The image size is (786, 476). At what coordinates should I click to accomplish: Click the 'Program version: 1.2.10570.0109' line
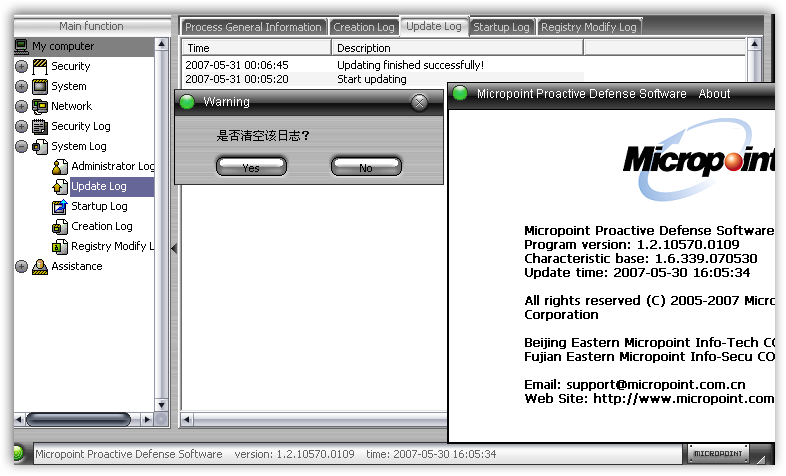[x=632, y=245]
